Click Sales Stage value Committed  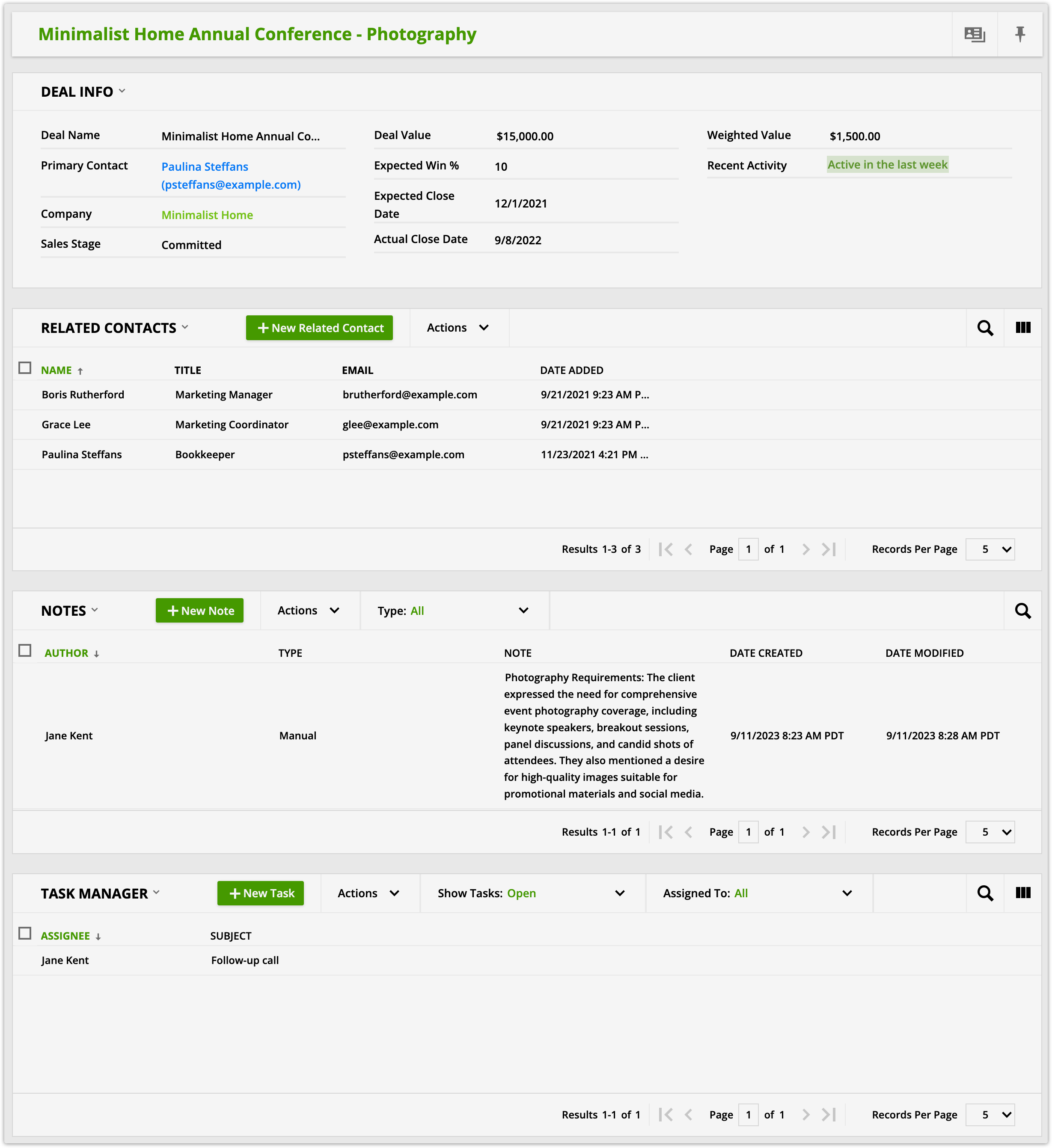click(x=191, y=245)
